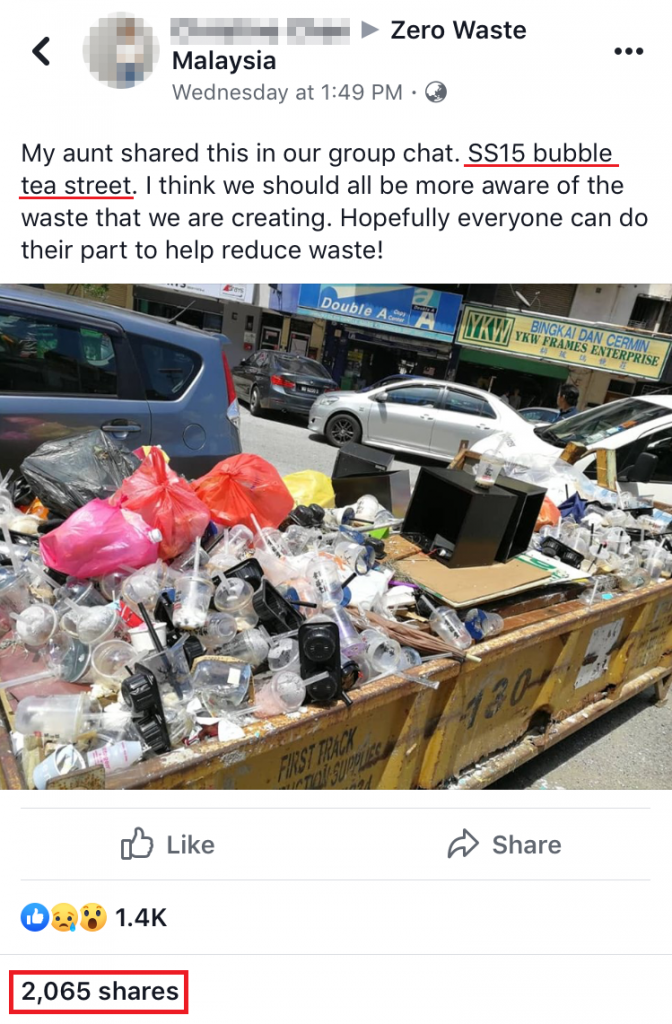Go back using the back arrow
The height and width of the screenshot is (1024, 672).
point(41,51)
